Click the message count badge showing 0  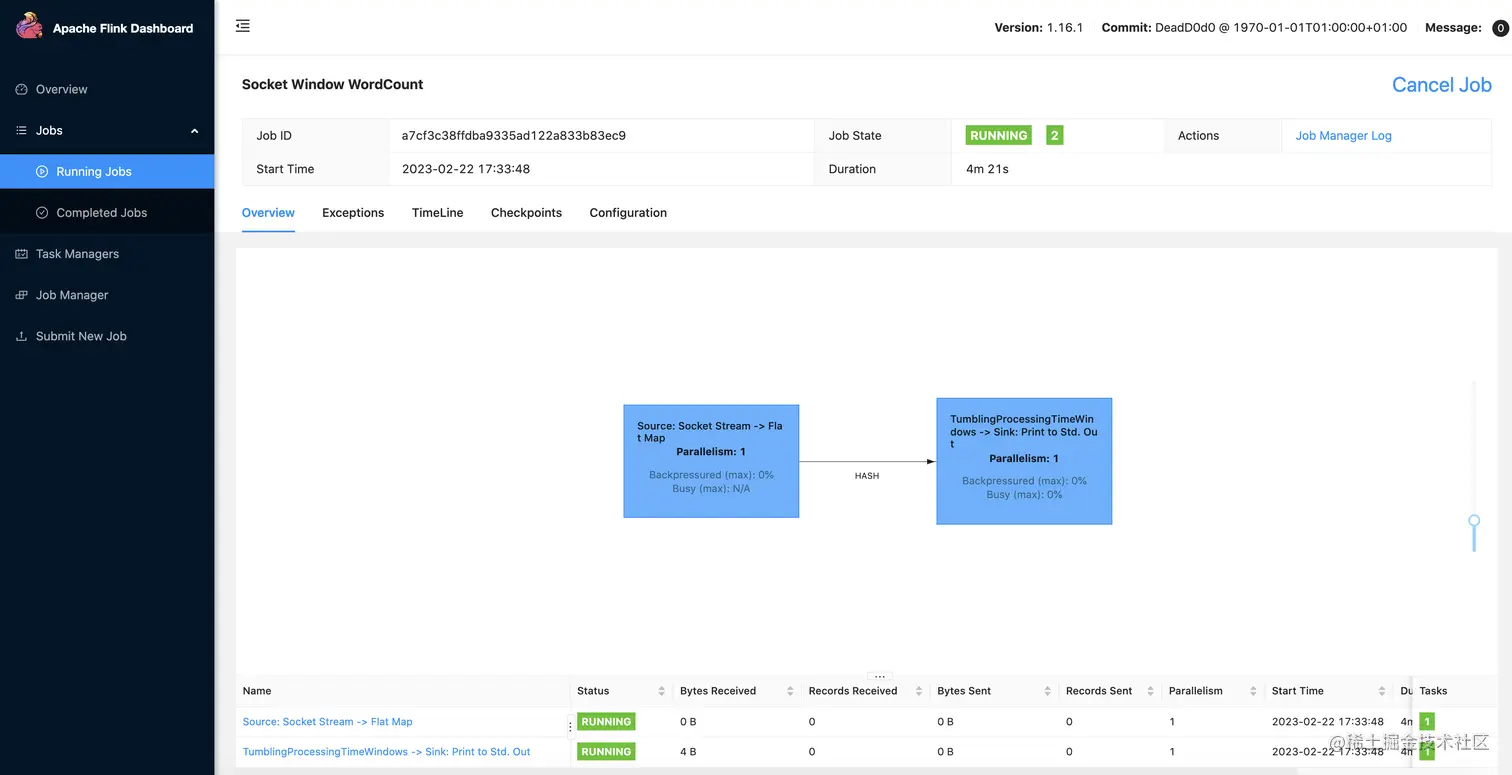tap(1500, 28)
